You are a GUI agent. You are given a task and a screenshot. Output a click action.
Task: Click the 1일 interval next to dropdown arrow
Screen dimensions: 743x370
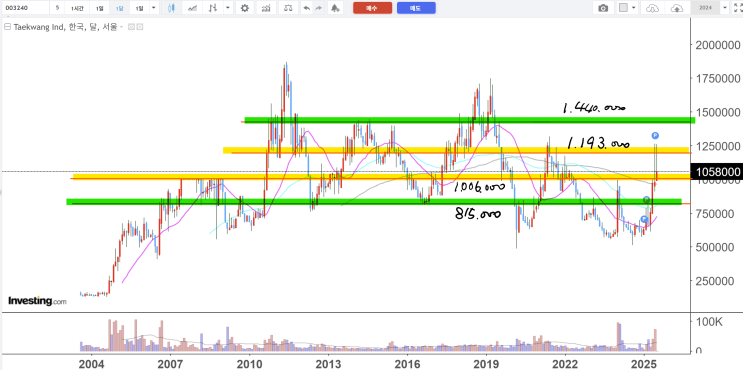(139, 8)
